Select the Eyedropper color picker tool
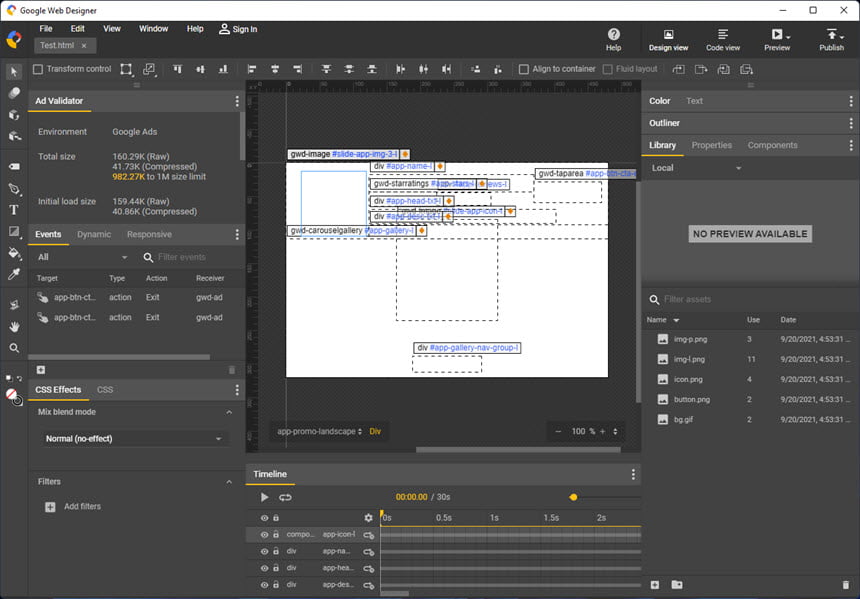Screen dimensions: 860x599 pyautogui.click(x=14, y=274)
